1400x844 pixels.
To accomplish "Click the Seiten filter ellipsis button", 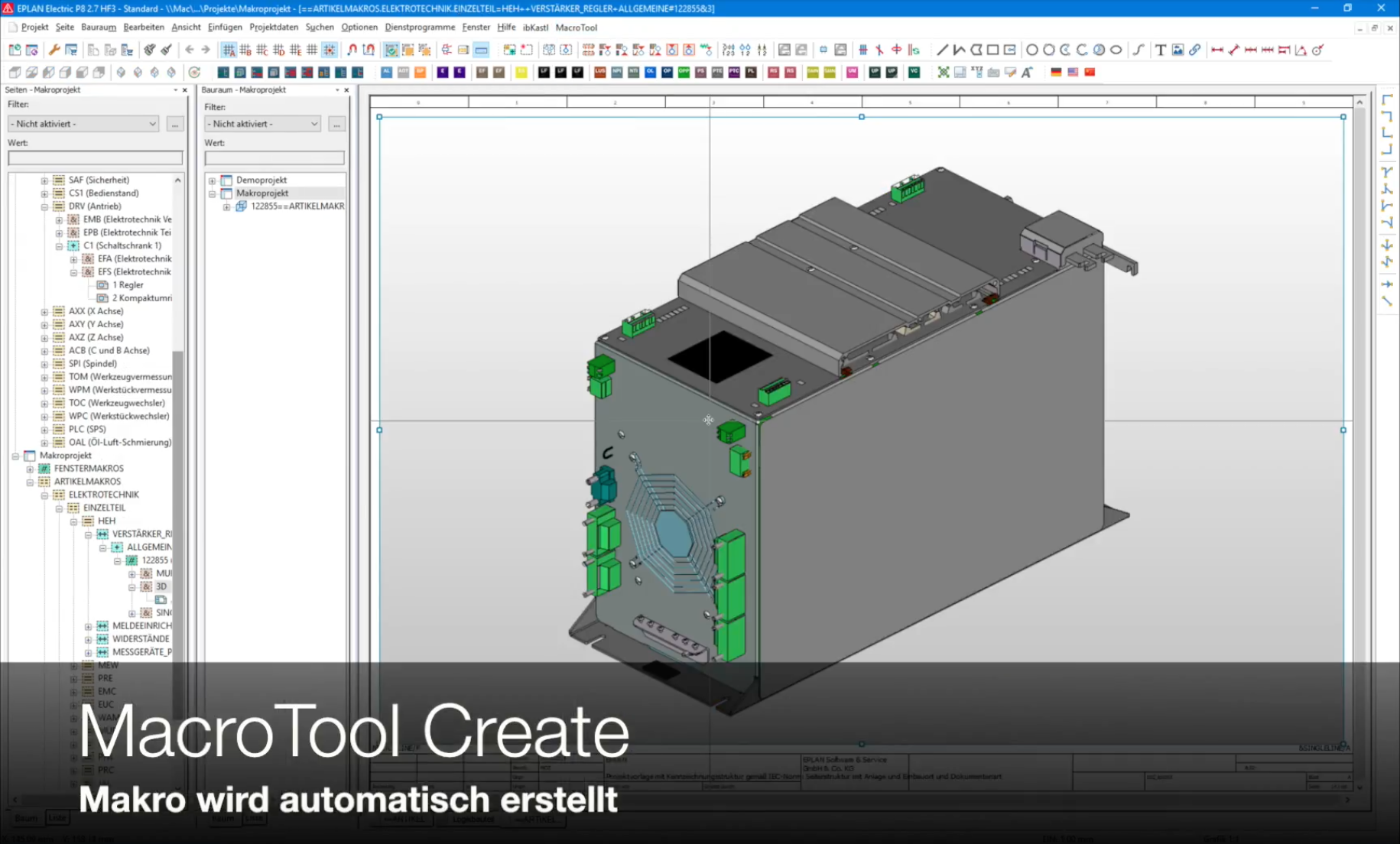I will [x=175, y=124].
